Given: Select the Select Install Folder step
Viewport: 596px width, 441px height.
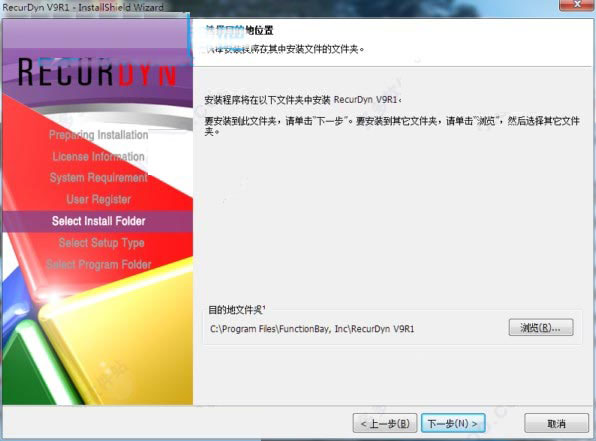Looking at the screenshot, I should pyautogui.click(x=98, y=221).
